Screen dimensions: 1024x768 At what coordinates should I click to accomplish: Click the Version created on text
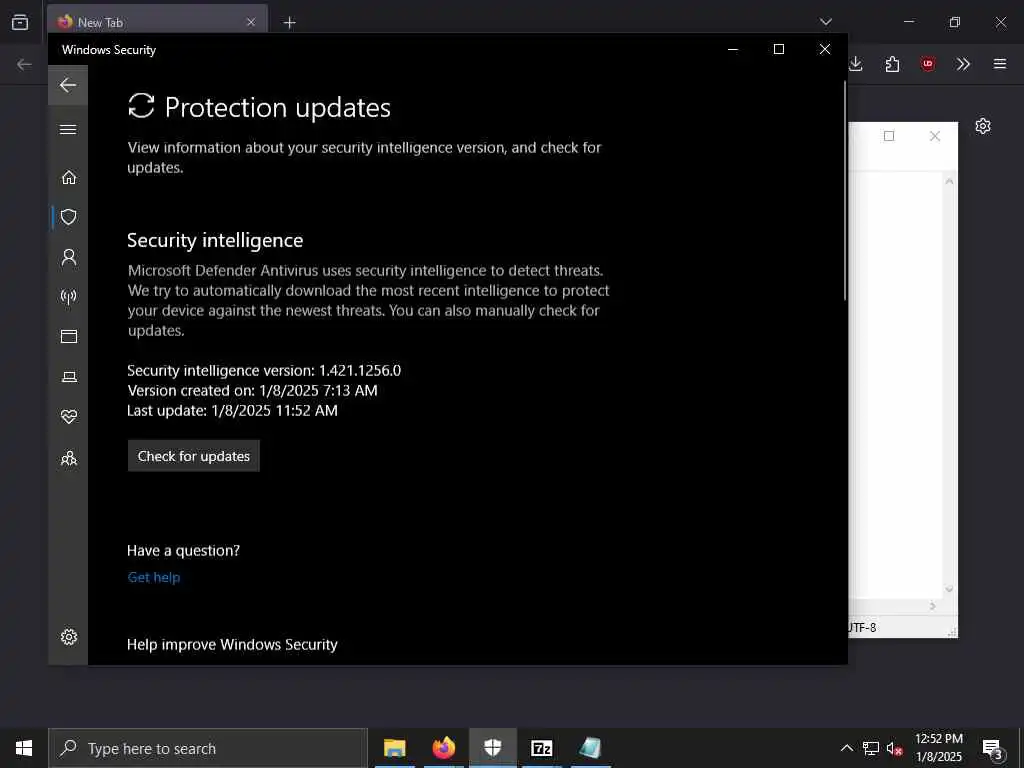point(252,391)
